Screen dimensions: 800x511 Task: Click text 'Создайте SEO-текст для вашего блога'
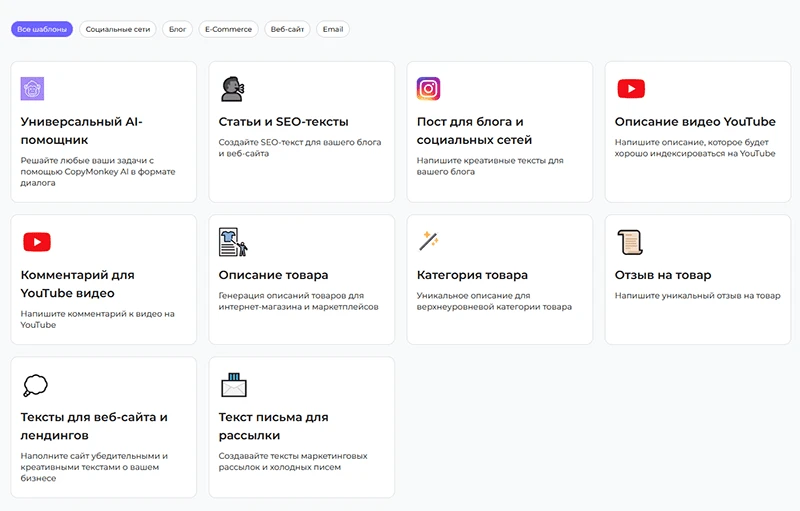[300, 148]
